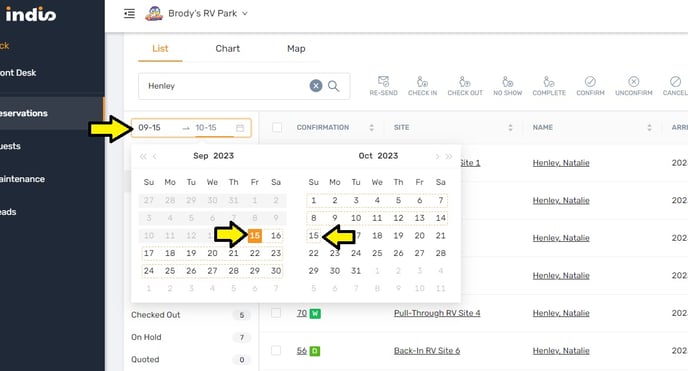This screenshot has height=371, width=688.
Task: Open the Reservations sidebar item
Action: 52,113
